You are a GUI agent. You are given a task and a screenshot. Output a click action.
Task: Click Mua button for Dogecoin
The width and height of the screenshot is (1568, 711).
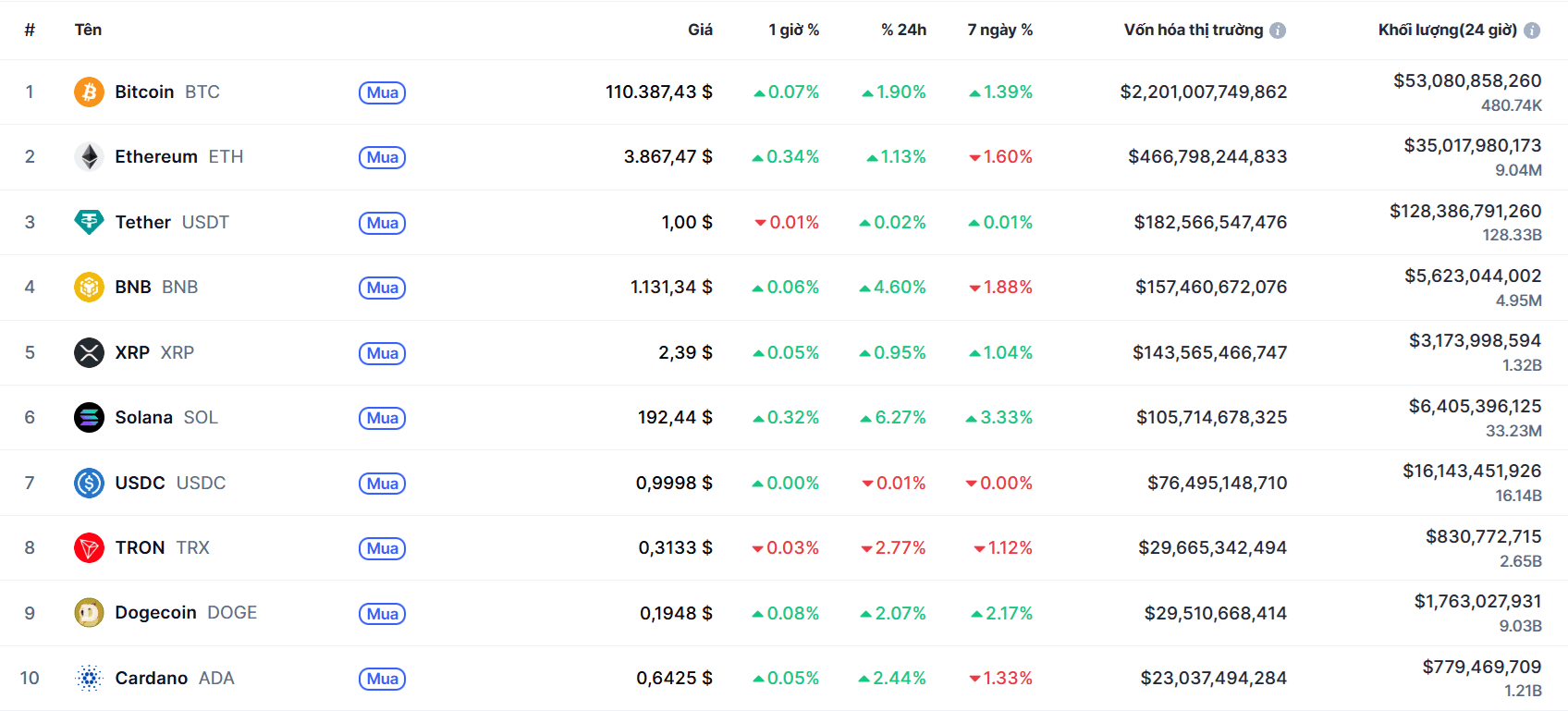pyautogui.click(x=382, y=614)
